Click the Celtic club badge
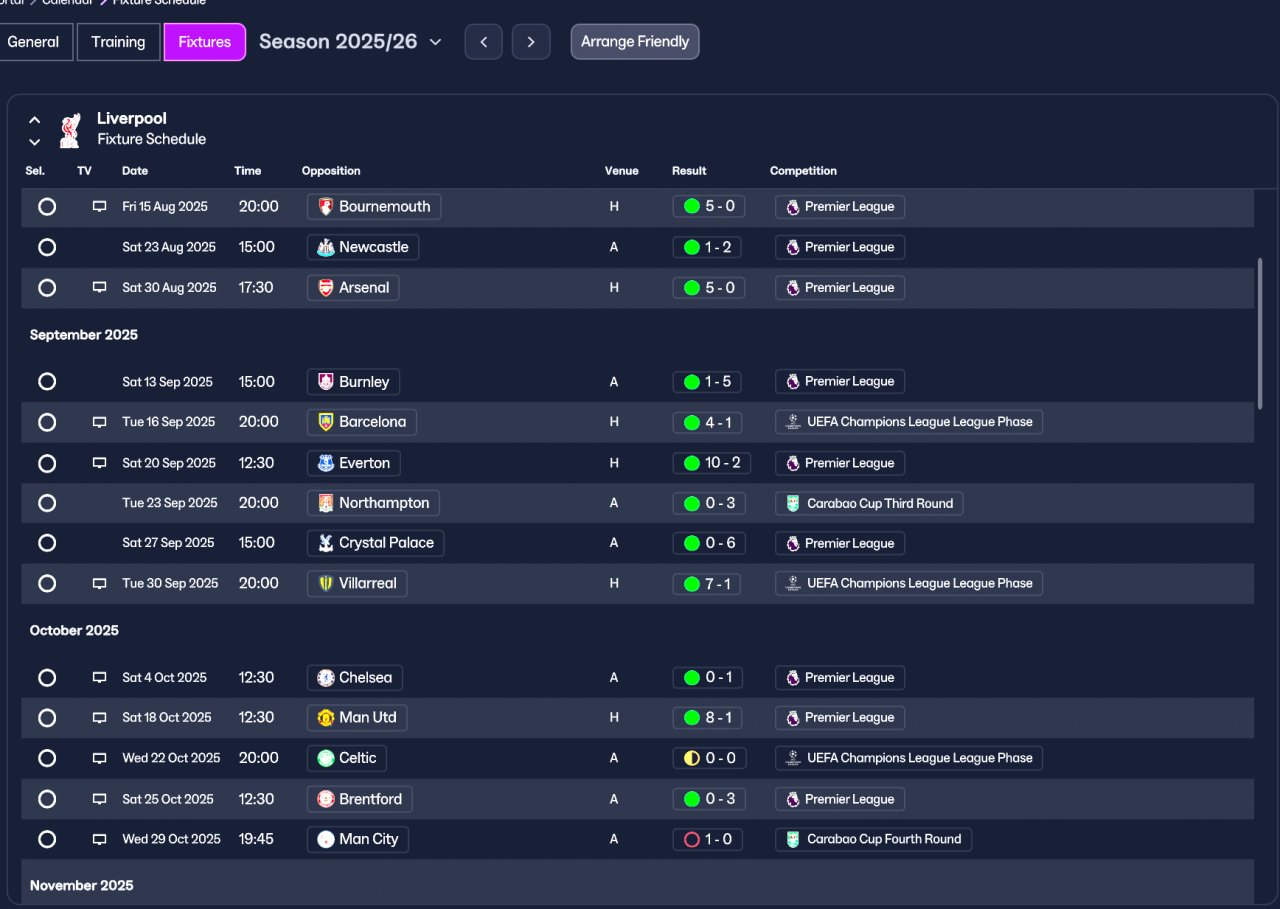Screen dimensions: 1280x909 325,758
